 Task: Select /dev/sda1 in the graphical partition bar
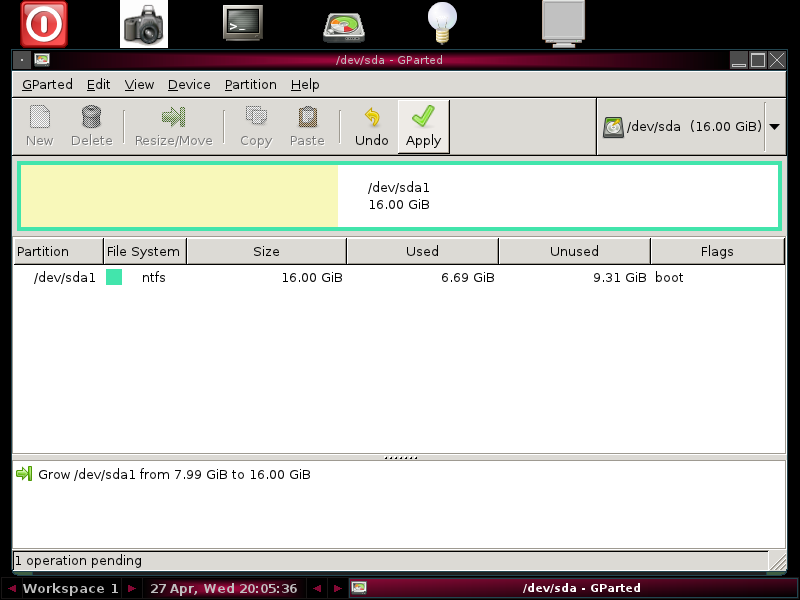point(399,196)
